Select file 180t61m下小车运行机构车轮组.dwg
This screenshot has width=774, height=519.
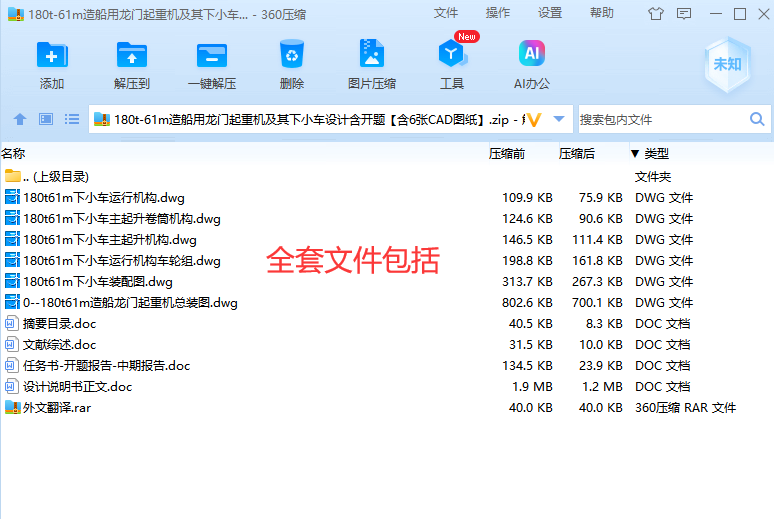[x=387, y=260]
